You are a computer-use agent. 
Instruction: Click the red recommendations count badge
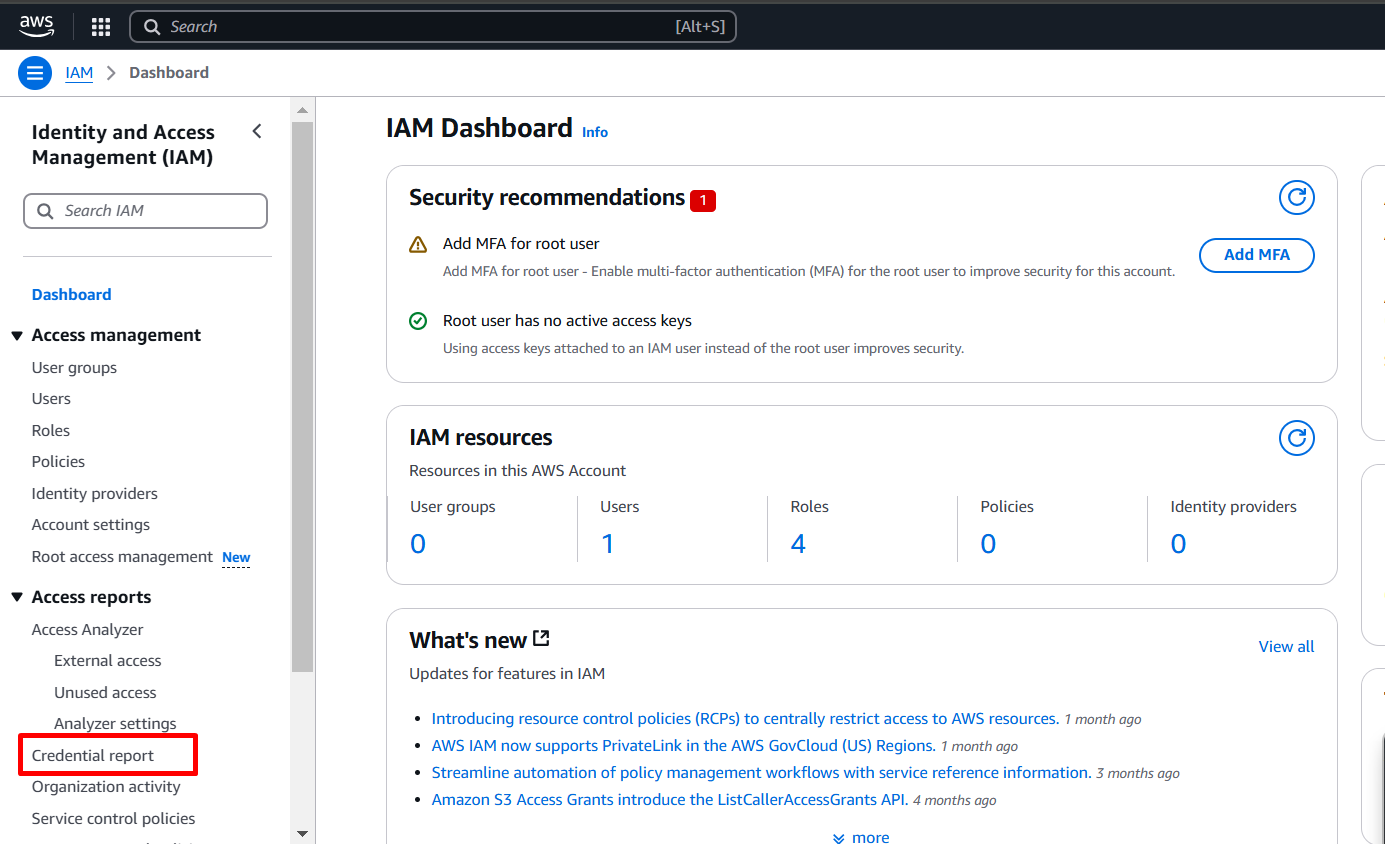[x=702, y=201]
